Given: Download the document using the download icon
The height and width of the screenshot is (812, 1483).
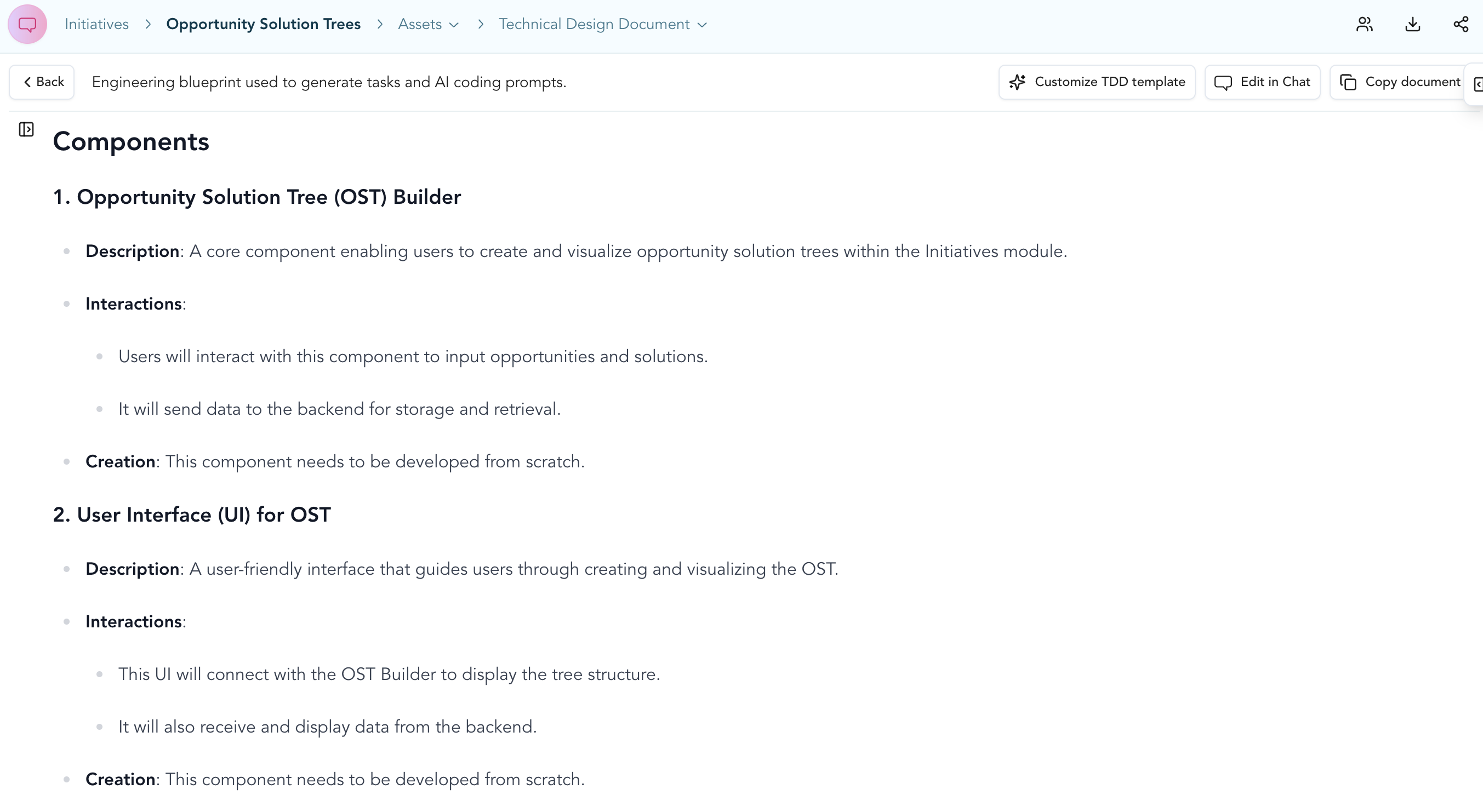Looking at the screenshot, I should coord(1412,24).
